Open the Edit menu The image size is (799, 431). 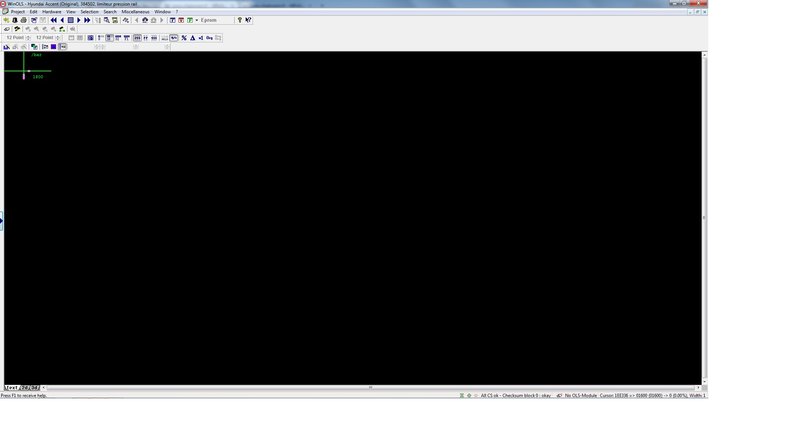(33, 11)
